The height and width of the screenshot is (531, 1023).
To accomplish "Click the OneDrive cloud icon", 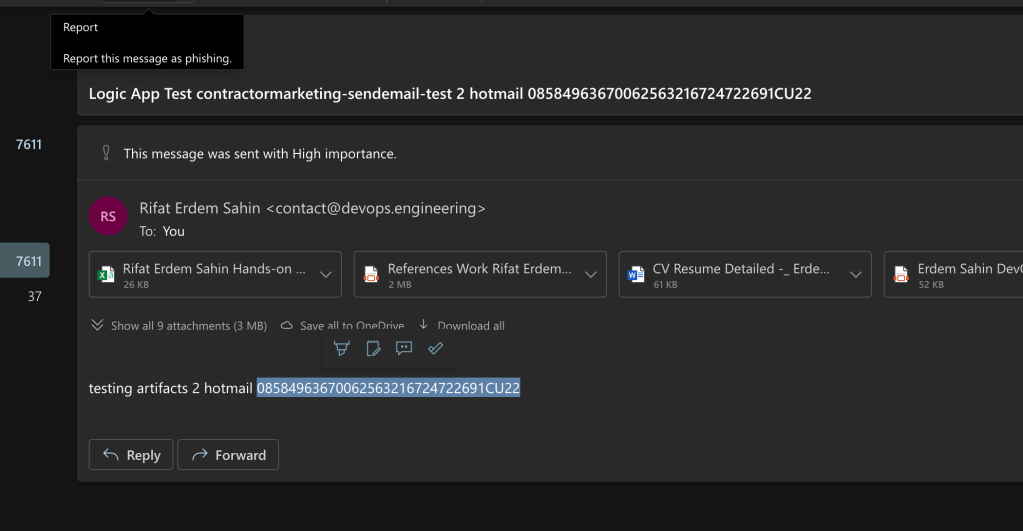I will (x=286, y=325).
